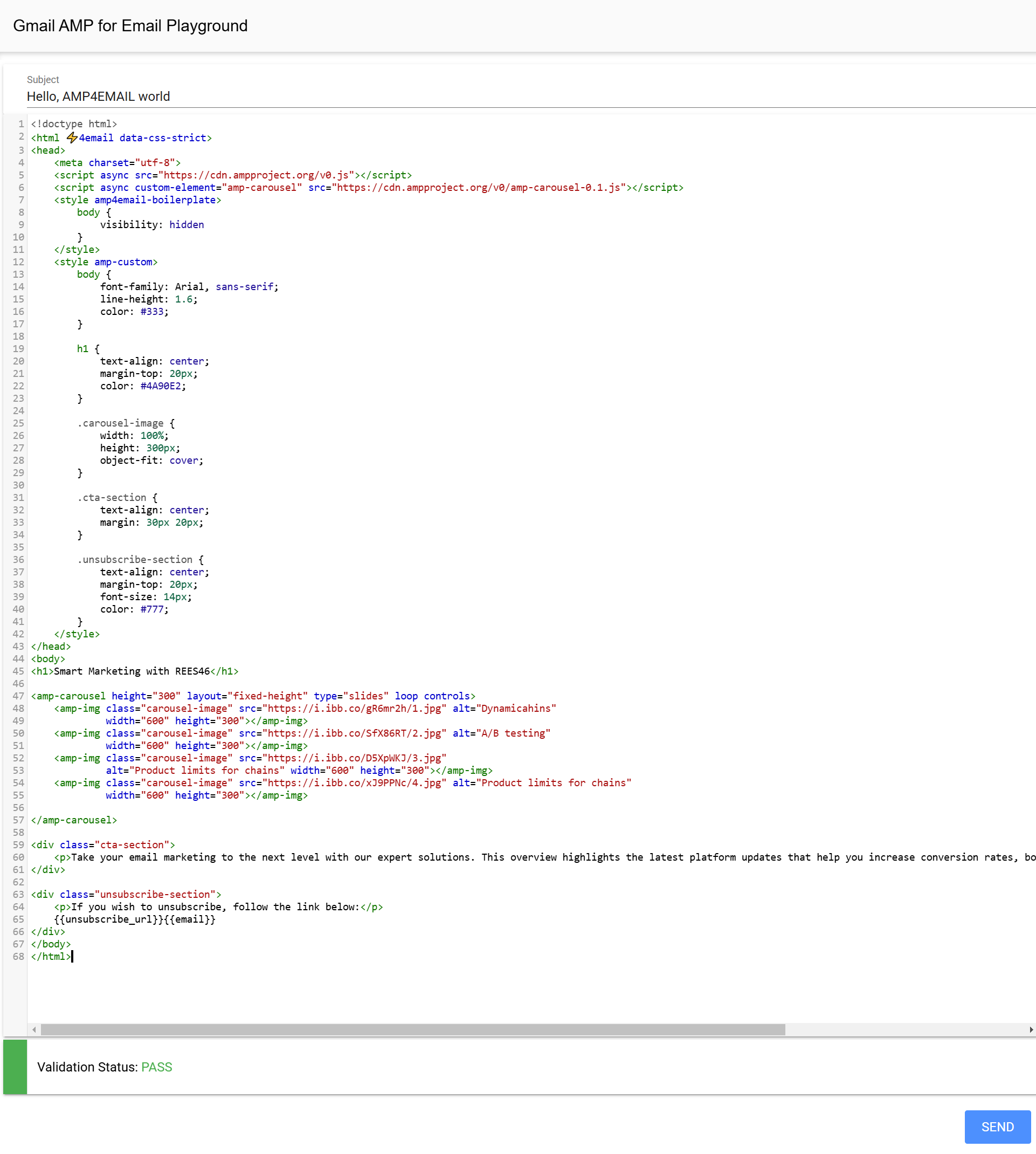Click the left scrollbar arrow

click(x=34, y=1029)
